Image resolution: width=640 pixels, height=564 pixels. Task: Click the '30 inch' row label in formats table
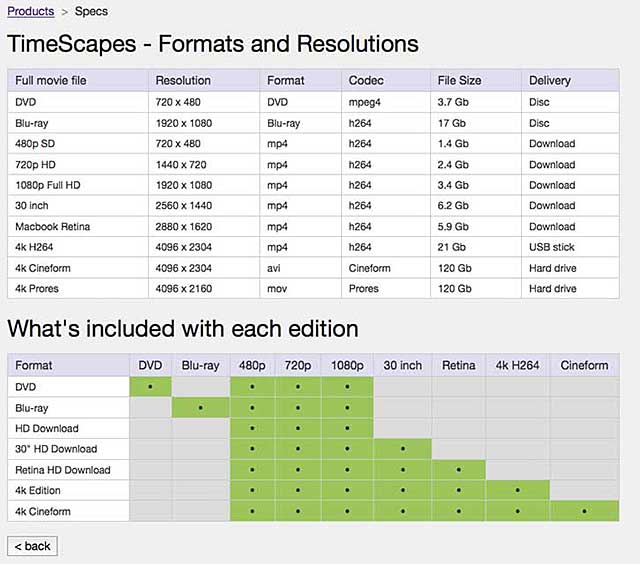(31, 206)
